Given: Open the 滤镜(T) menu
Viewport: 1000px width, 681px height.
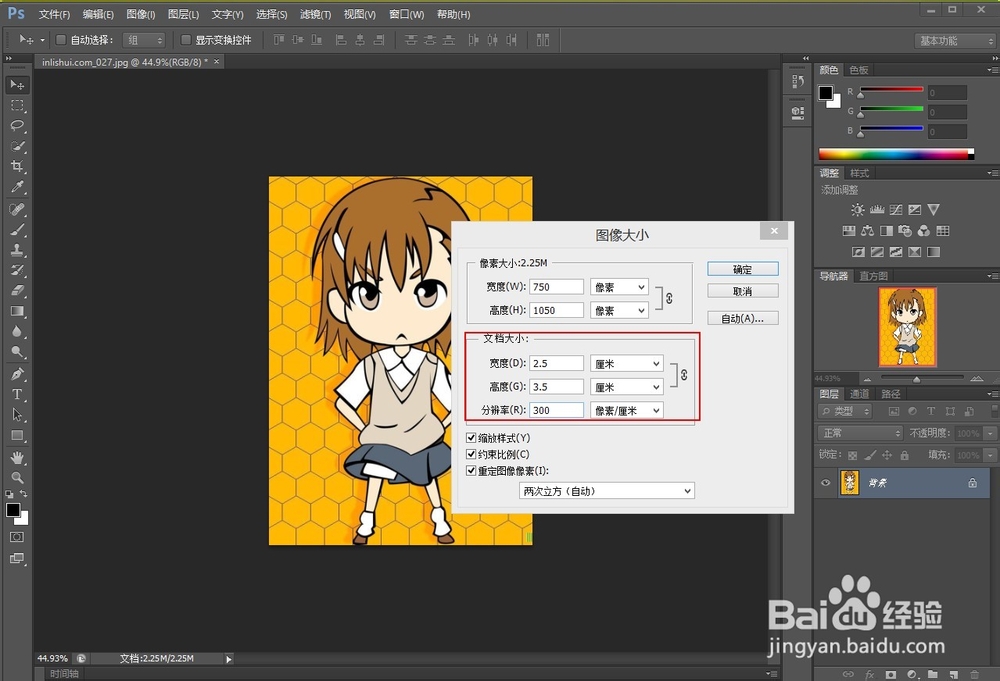Looking at the screenshot, I should tap(314, 14).
